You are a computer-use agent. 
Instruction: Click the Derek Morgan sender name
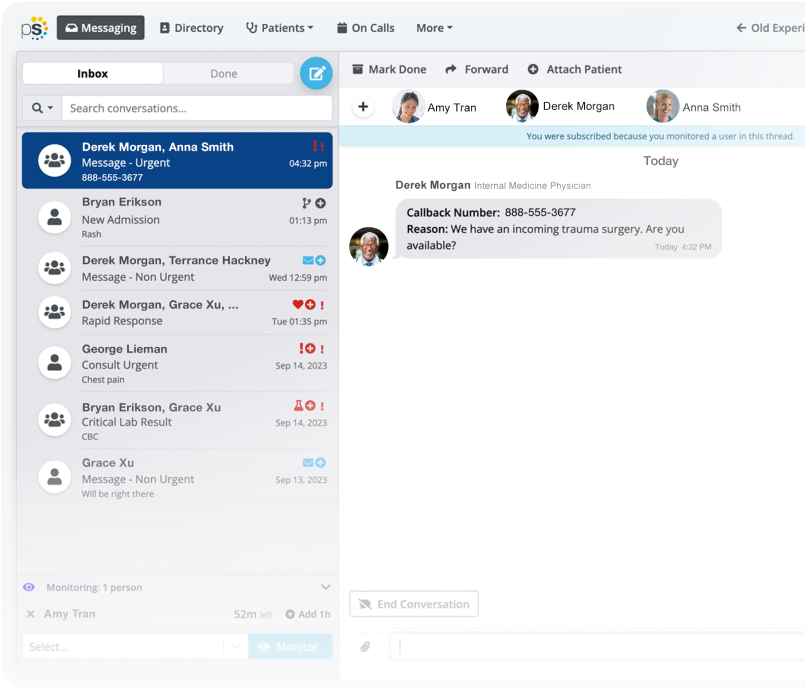point(433,185)
